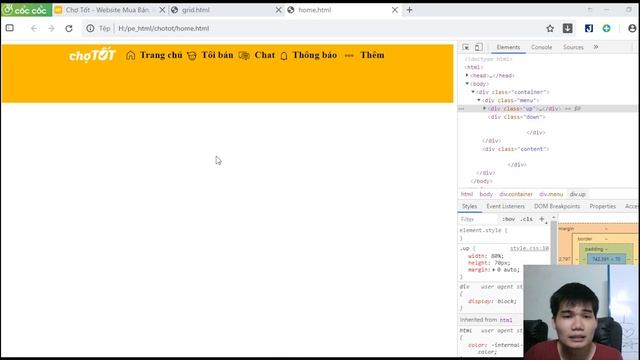Focus the styles Filter field

[x=478, y=220]
